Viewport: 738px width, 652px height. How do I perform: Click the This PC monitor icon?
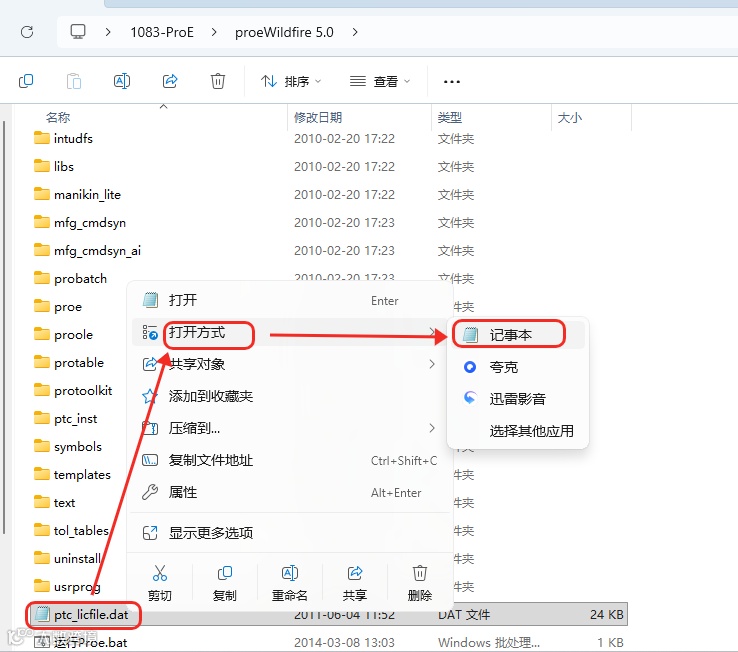coord(78,32)
